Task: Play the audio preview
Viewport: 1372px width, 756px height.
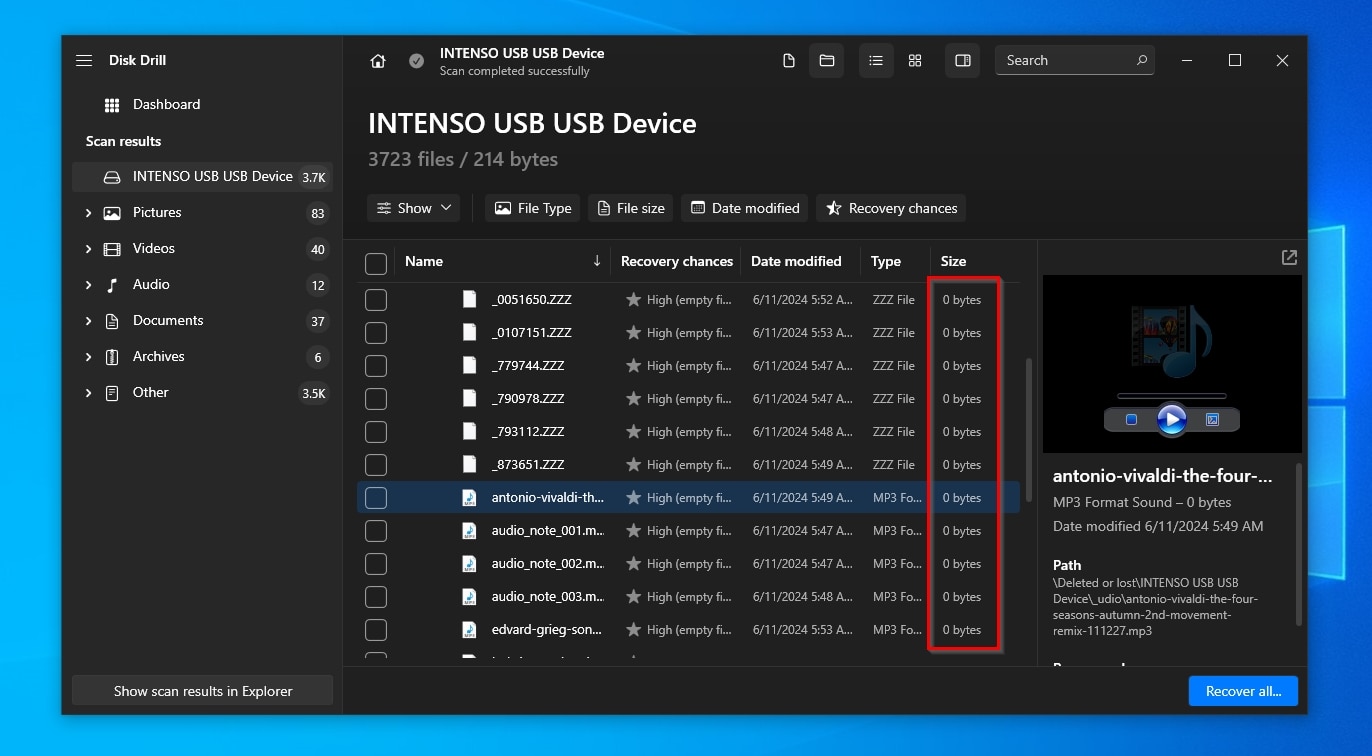Action: coord(1171,419)
